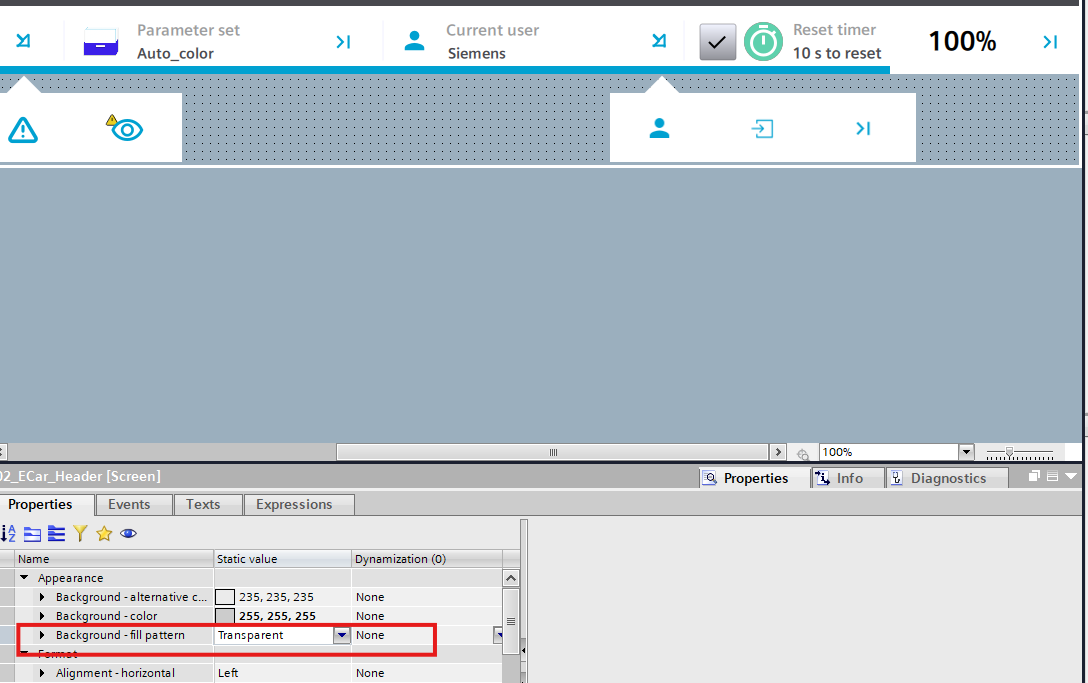The width and height of the screenshot is (1088, 683).
Task: Click the background color swatch for 255, 255, 255
Action: click(225, 616)
